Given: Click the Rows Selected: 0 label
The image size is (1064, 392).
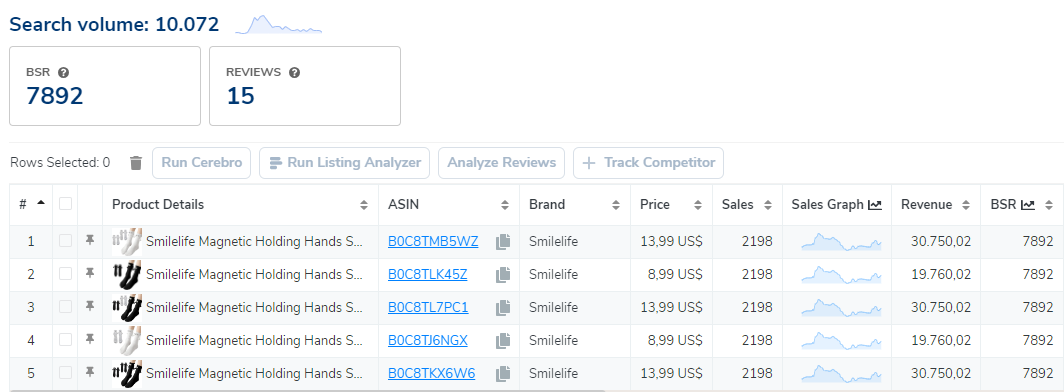Looking at the screenshot, I should (x=60, y=163).
